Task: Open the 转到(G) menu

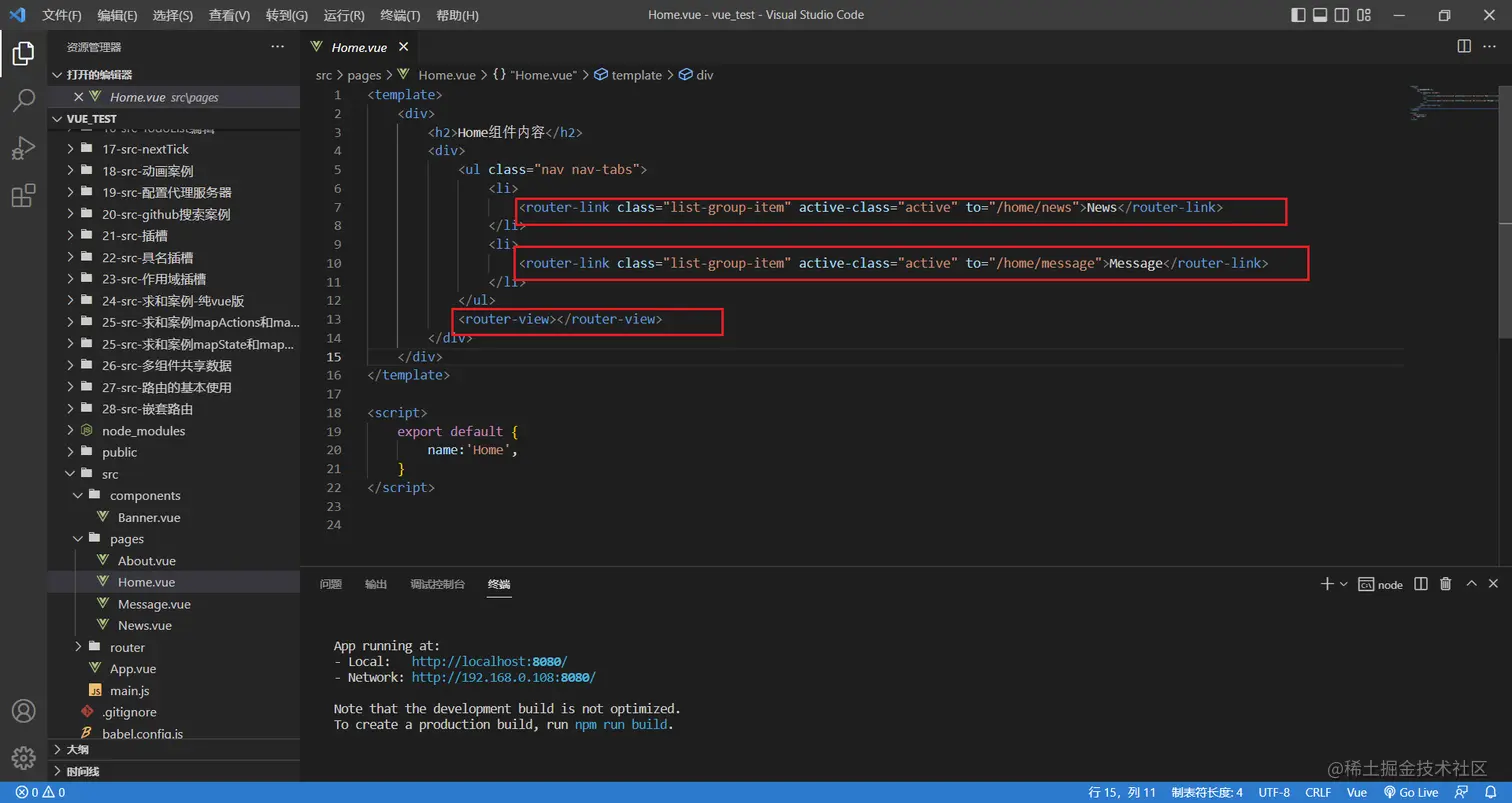Action: coord(287,15)
